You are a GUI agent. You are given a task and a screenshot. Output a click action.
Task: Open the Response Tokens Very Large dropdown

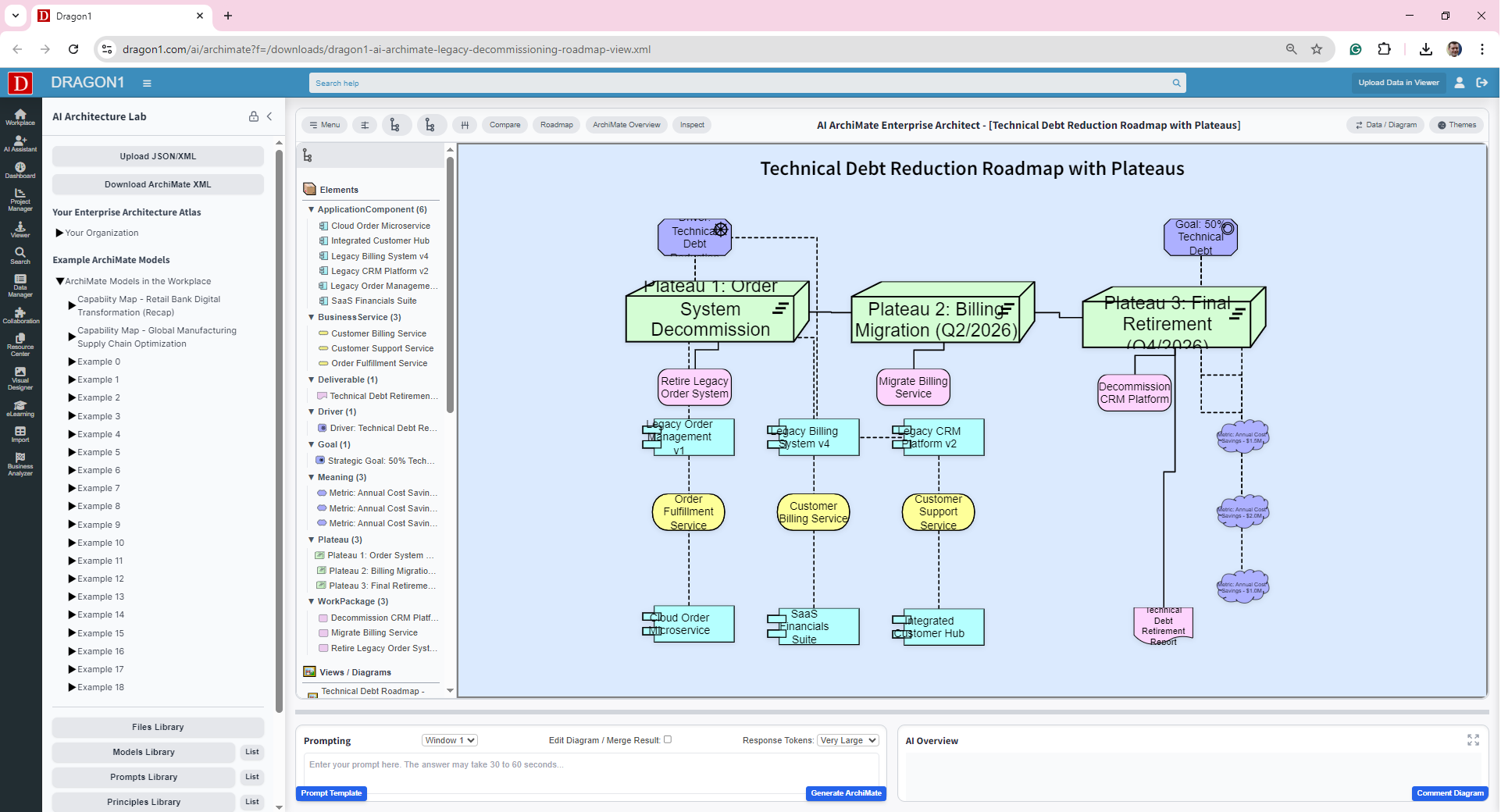point(848,740)
